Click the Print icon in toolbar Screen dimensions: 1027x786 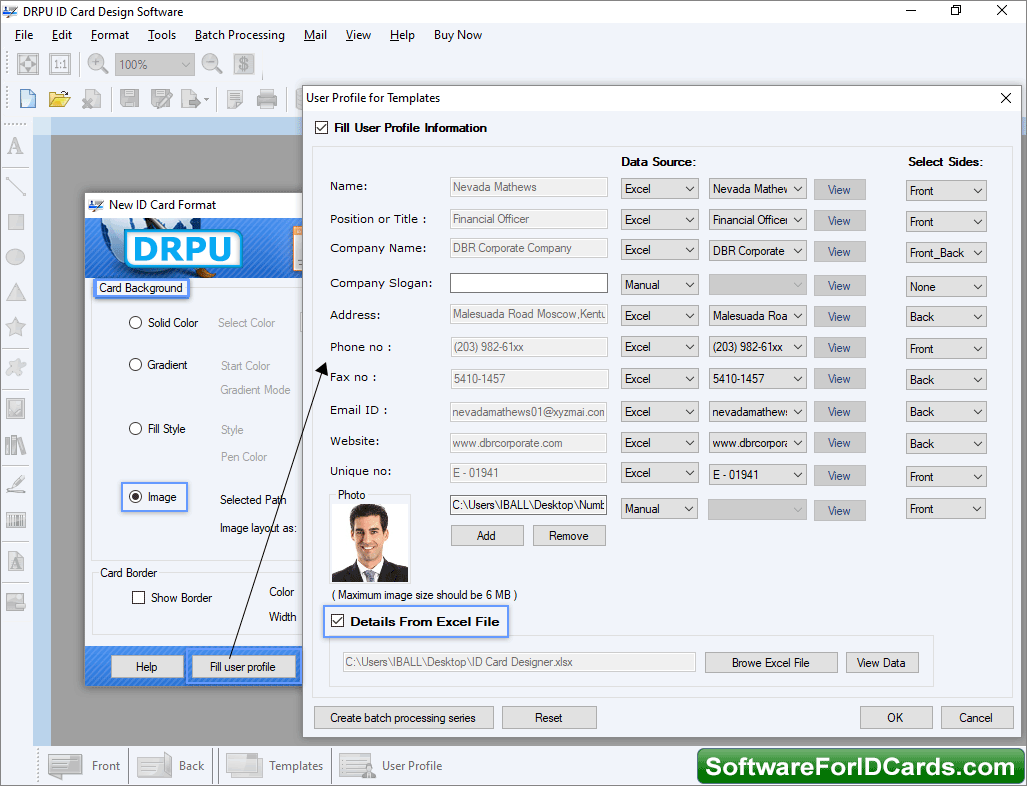point(267,99)
